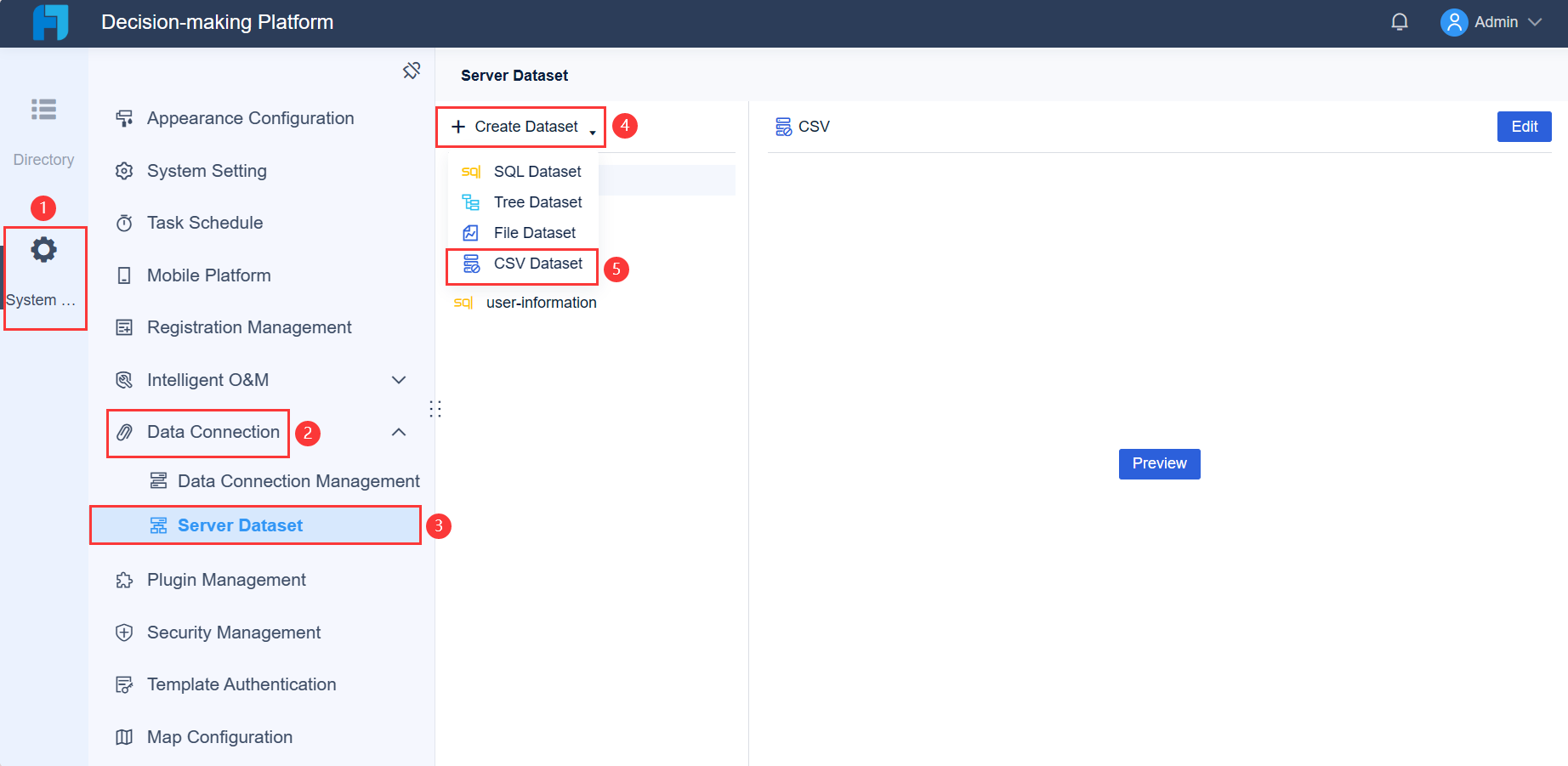Open the Create Dataset dropdown

520,126
